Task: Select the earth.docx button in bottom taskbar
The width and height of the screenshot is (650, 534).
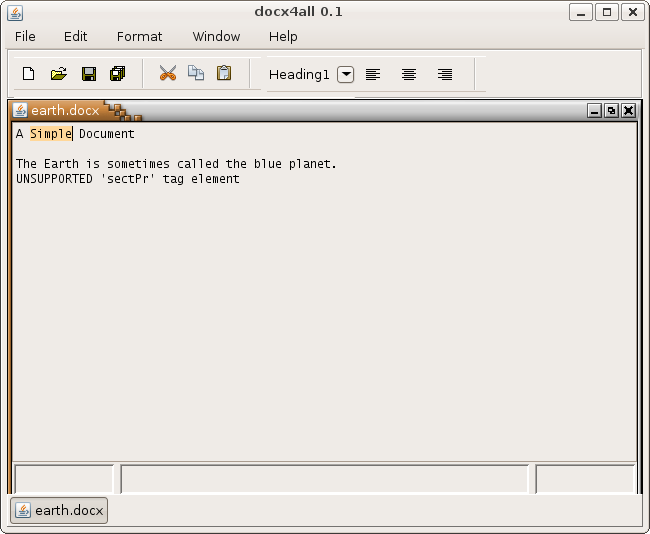Action: 59,510
